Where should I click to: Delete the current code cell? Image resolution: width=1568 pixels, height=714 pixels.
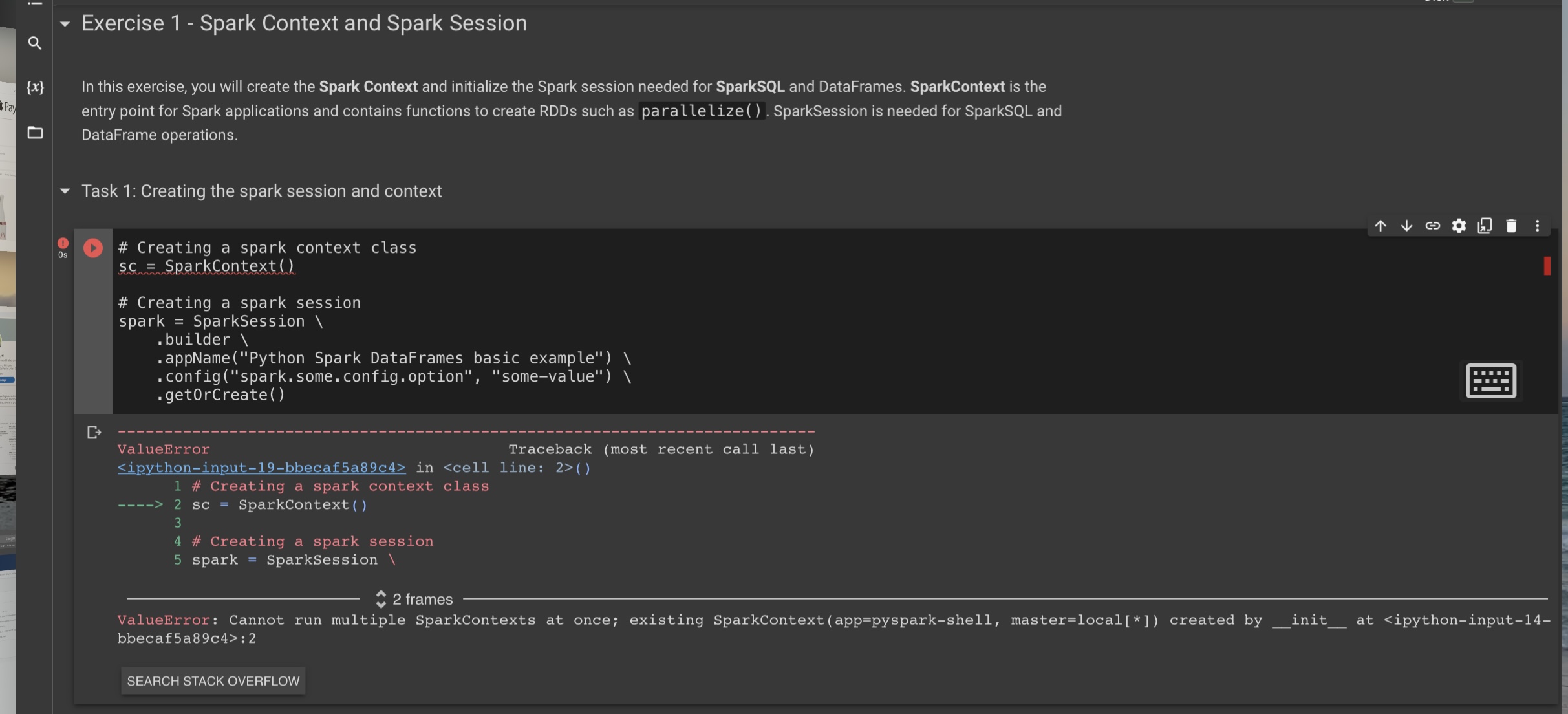pyautogui.click(x=1511, y=225)
